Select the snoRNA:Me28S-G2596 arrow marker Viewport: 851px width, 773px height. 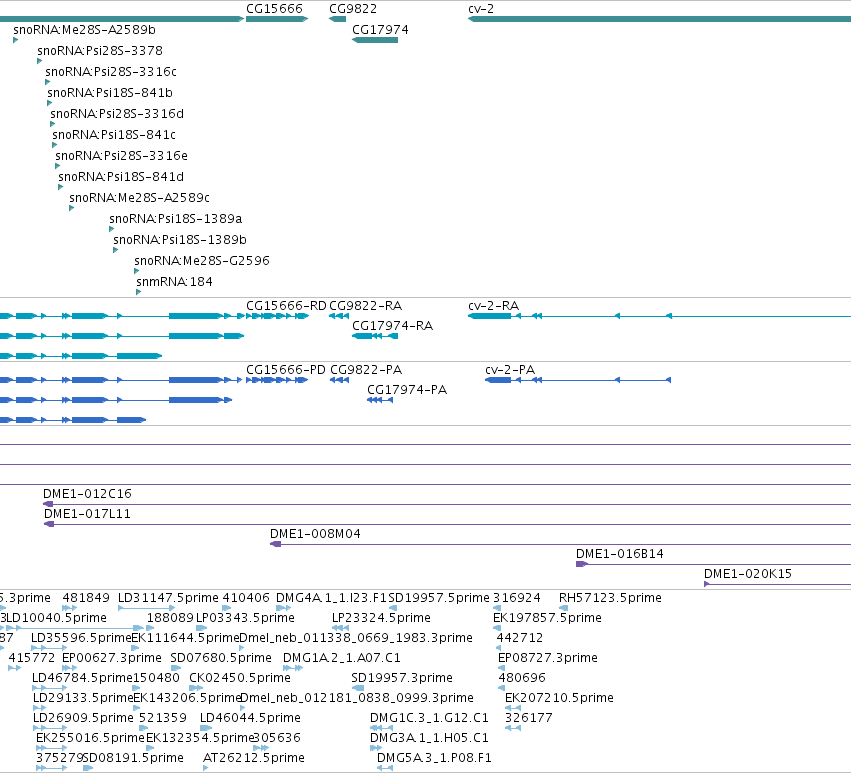pos(137,271)
